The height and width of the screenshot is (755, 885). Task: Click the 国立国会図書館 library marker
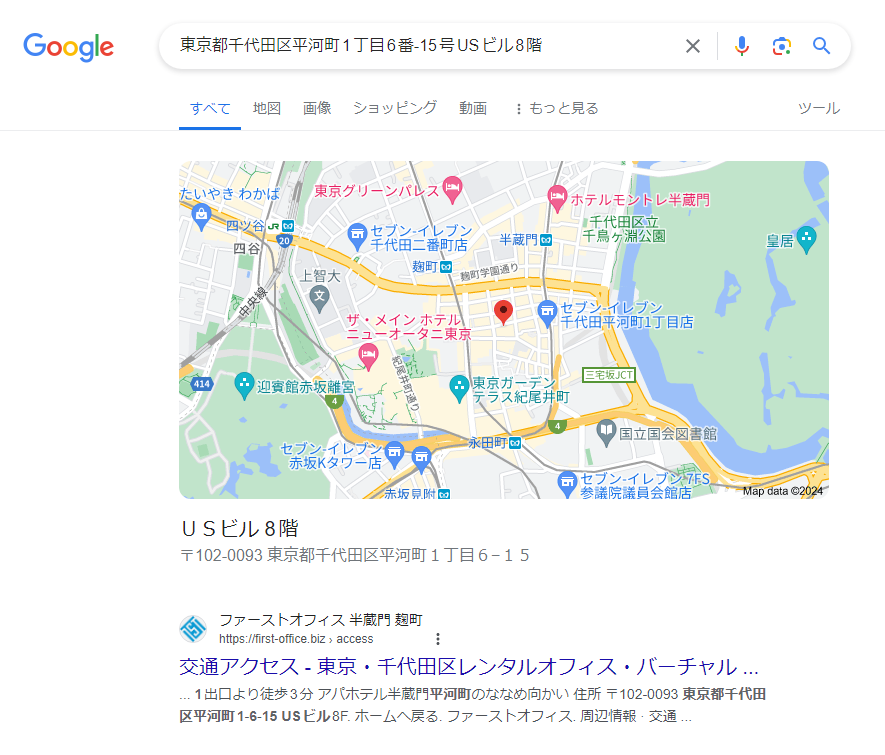point(606,433)
